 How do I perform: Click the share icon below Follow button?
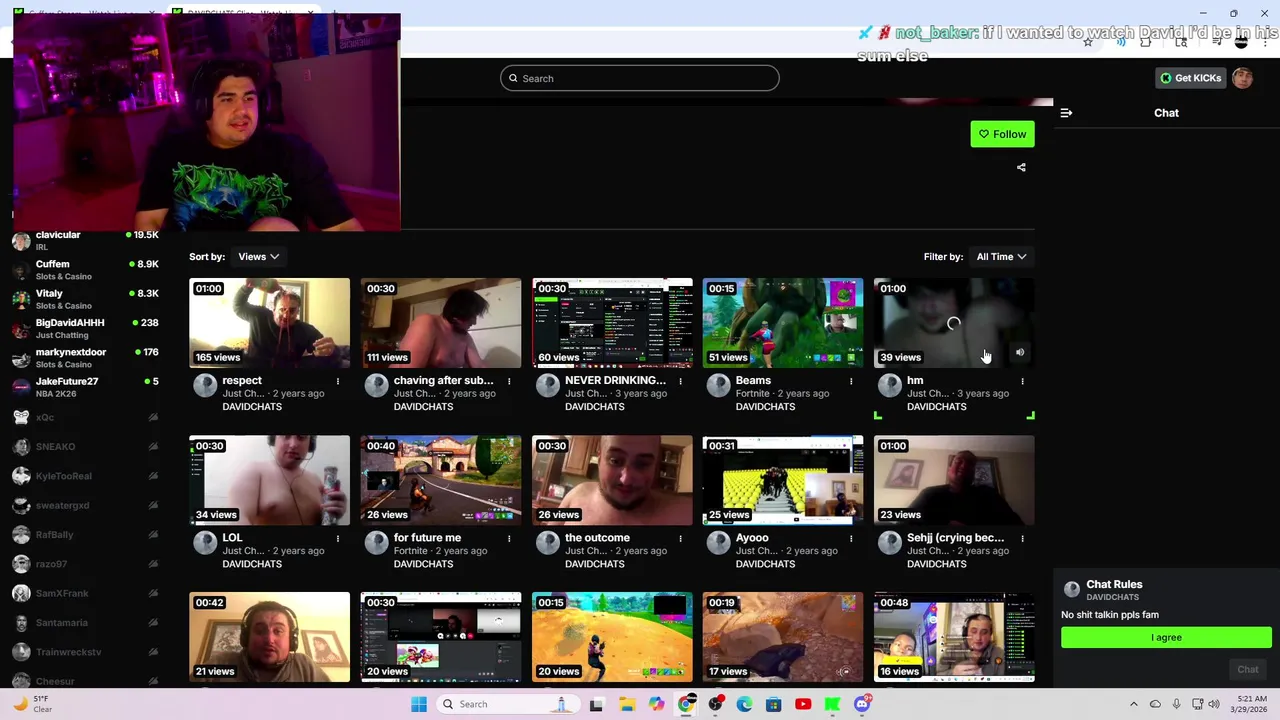click(1021, 167)
